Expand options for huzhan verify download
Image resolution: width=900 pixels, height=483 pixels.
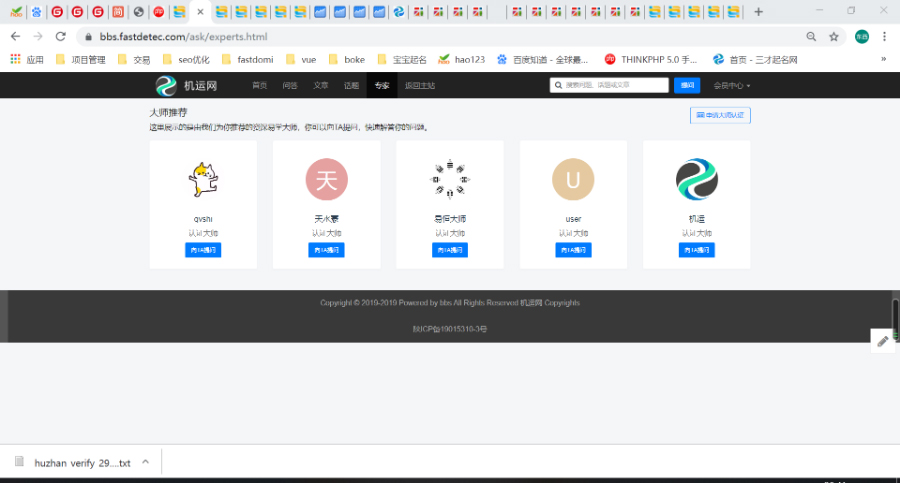tap(145, 462)
